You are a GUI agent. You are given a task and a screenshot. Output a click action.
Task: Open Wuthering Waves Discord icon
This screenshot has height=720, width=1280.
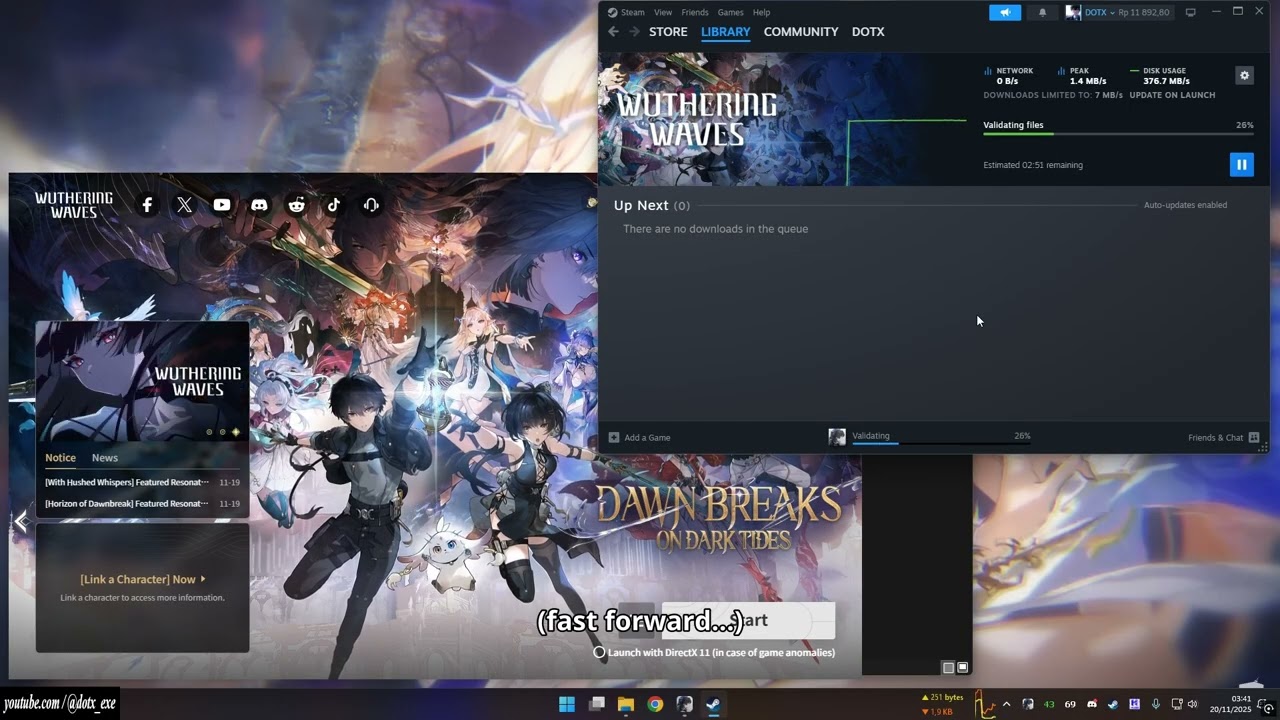pos(259,205)
